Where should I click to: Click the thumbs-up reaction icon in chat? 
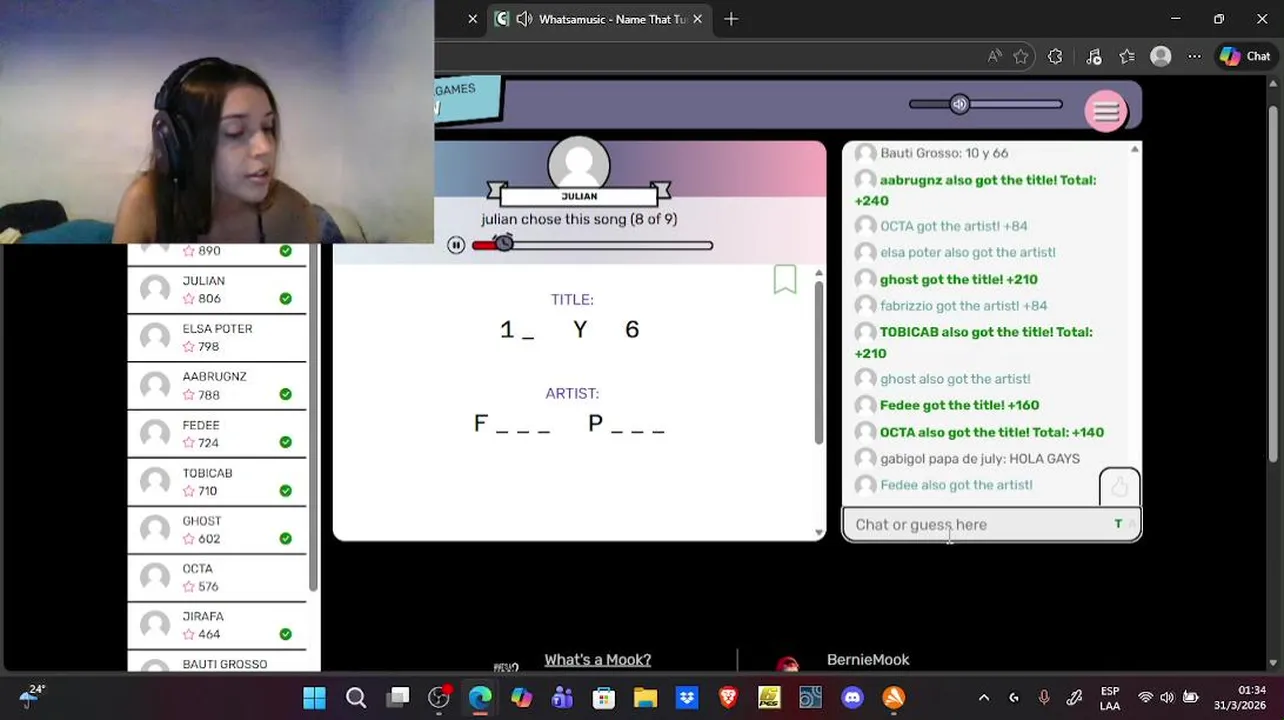[1119, 487]
